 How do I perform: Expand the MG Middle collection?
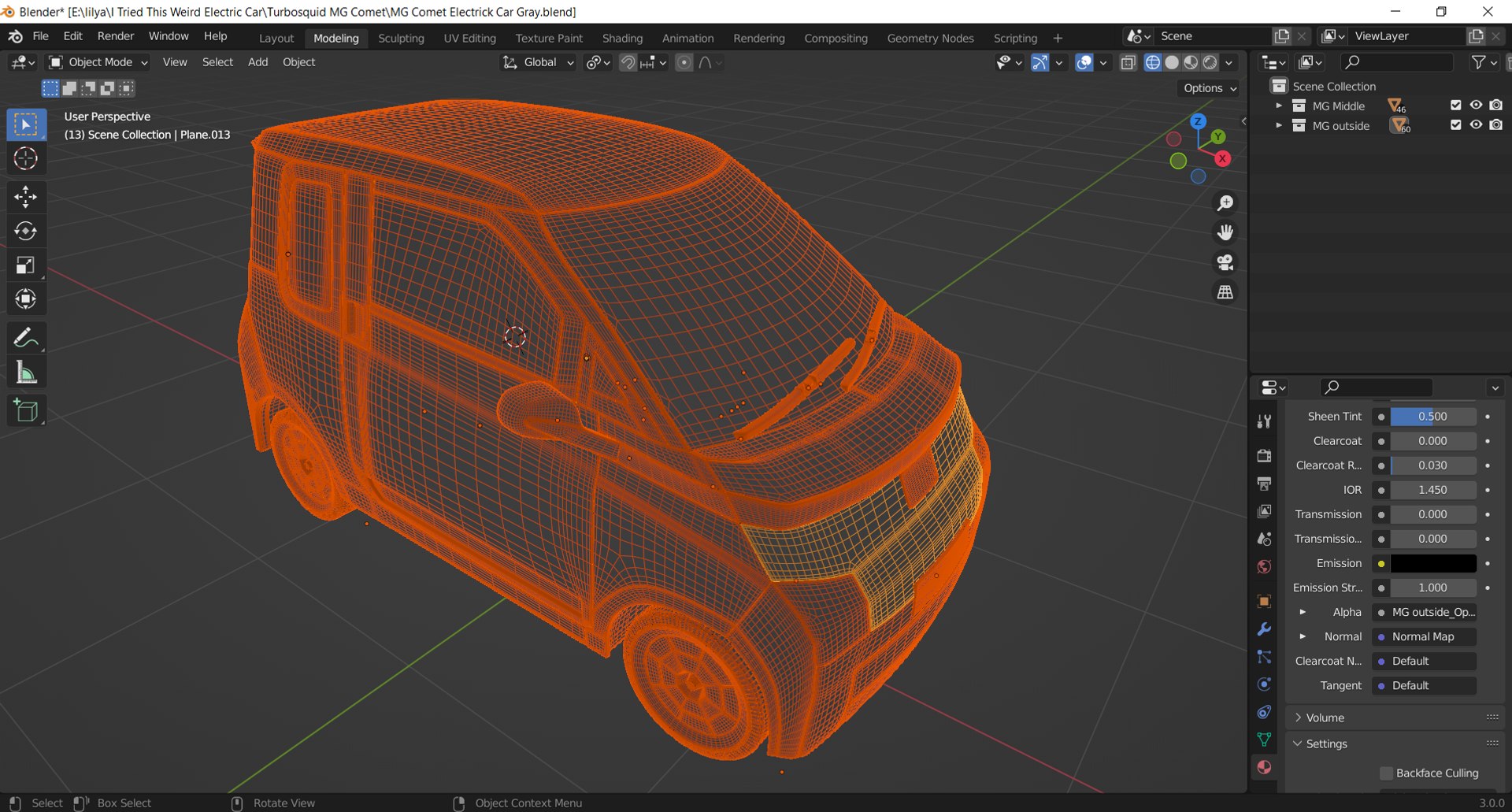(1278, 106)
